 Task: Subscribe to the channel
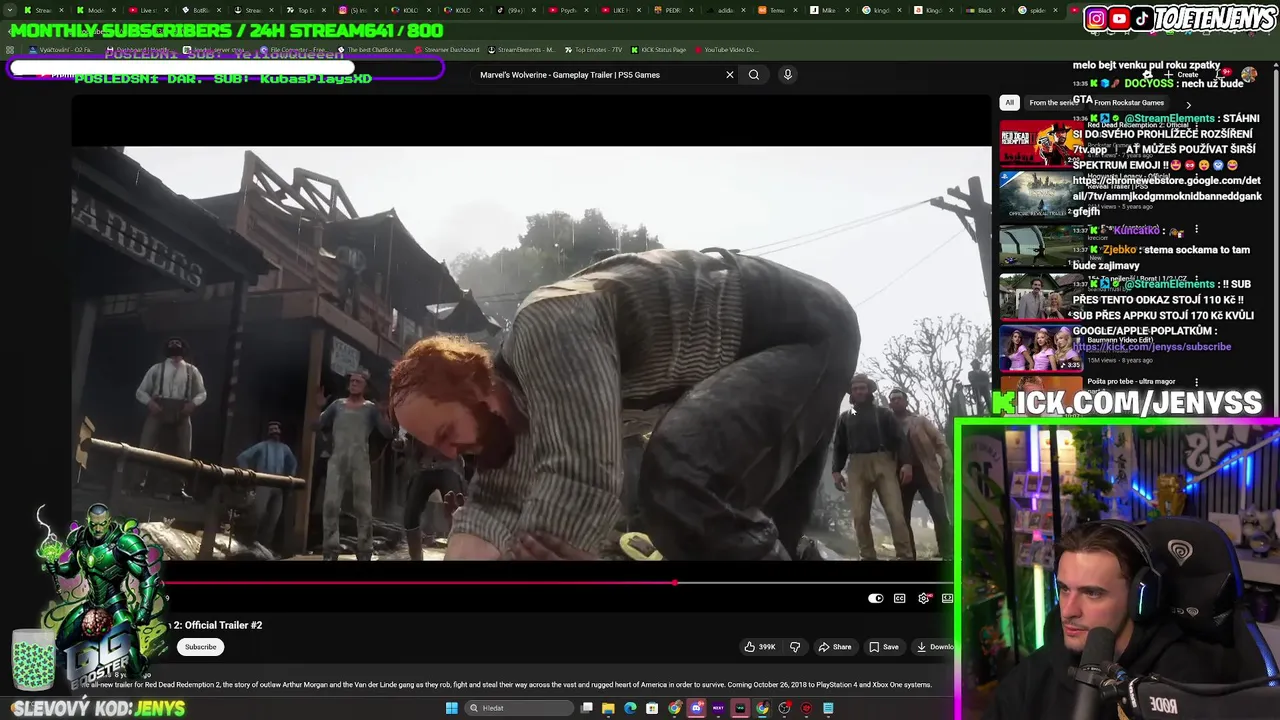click(x=200, y=647)
